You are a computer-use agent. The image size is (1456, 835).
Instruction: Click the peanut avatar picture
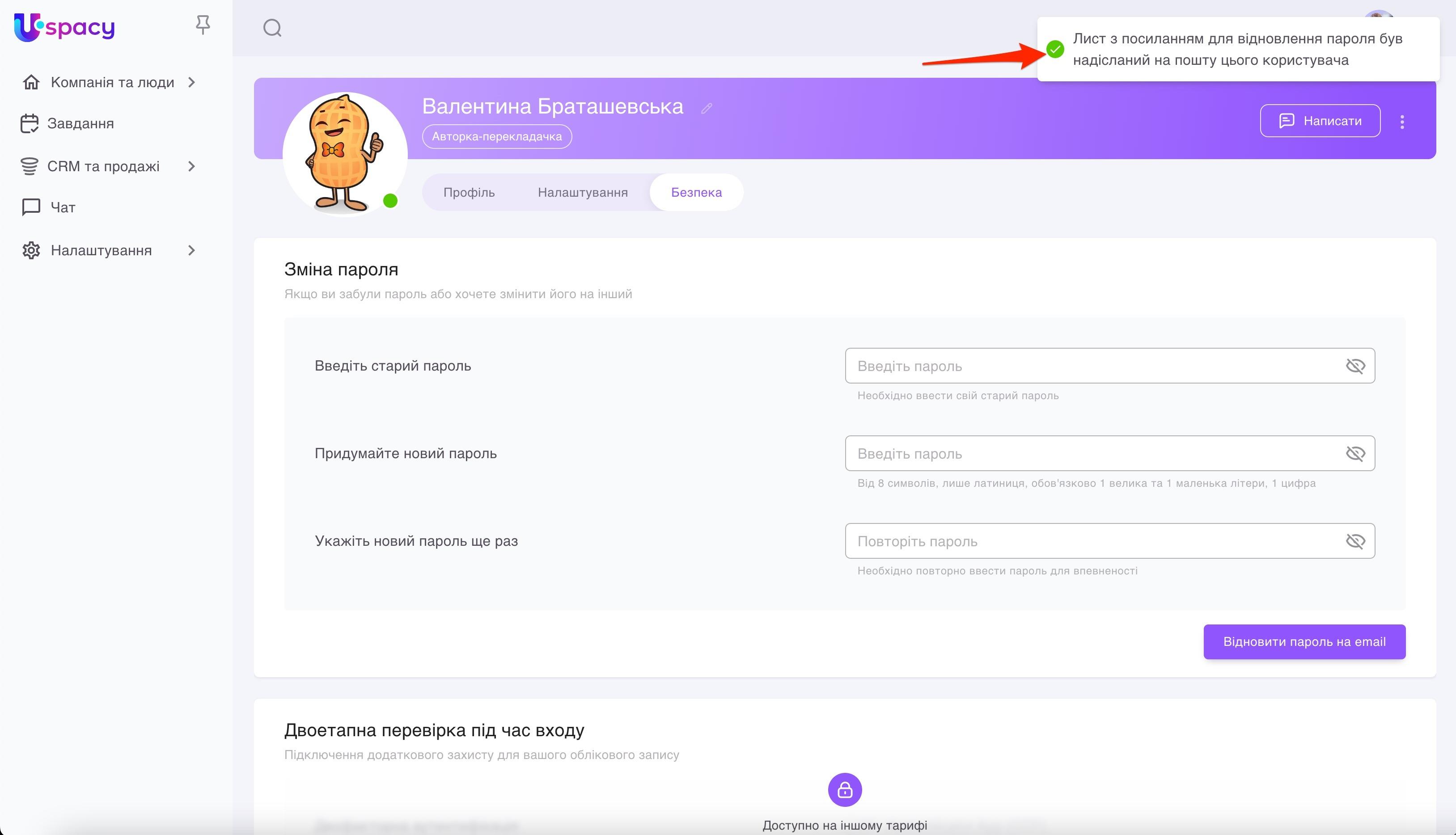tap(344, 154)
